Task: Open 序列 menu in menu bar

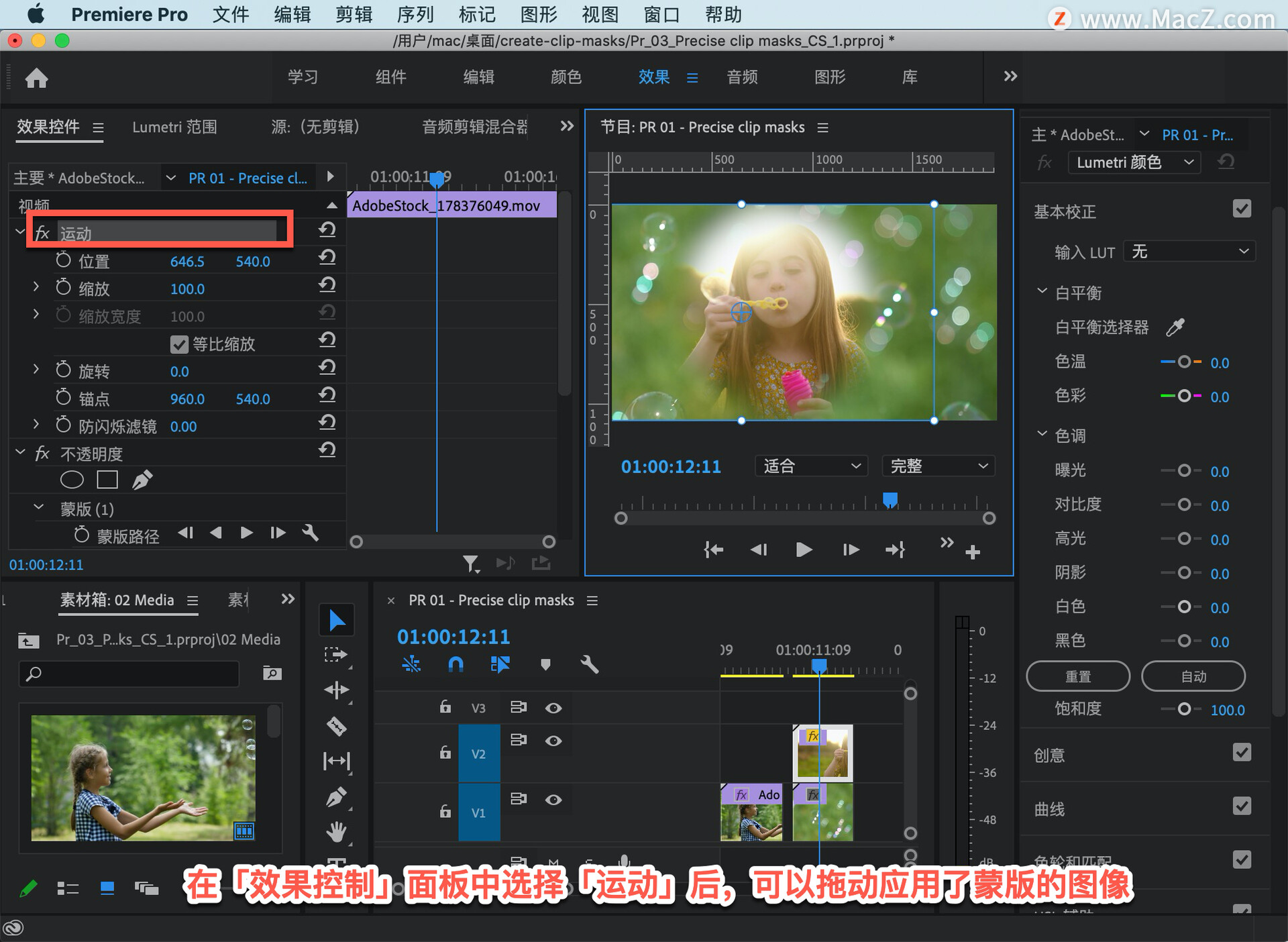Action: pyautogui.click(x=416, y=15)
